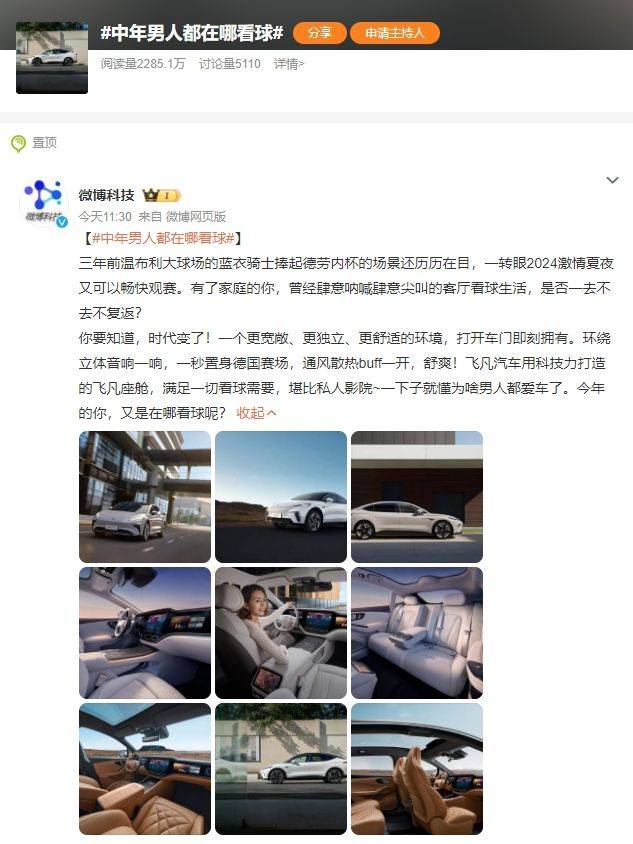The width and height of the screenshot is (633, 844).
Task: Open the #中年男人都在哪看球# hashtag link in post
Action: pyautogui.click(x=163, y=238)
